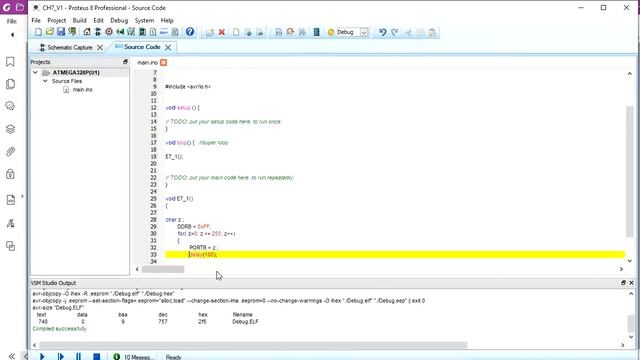Click the red X remove icon in toolbar

tap(222, 32)
